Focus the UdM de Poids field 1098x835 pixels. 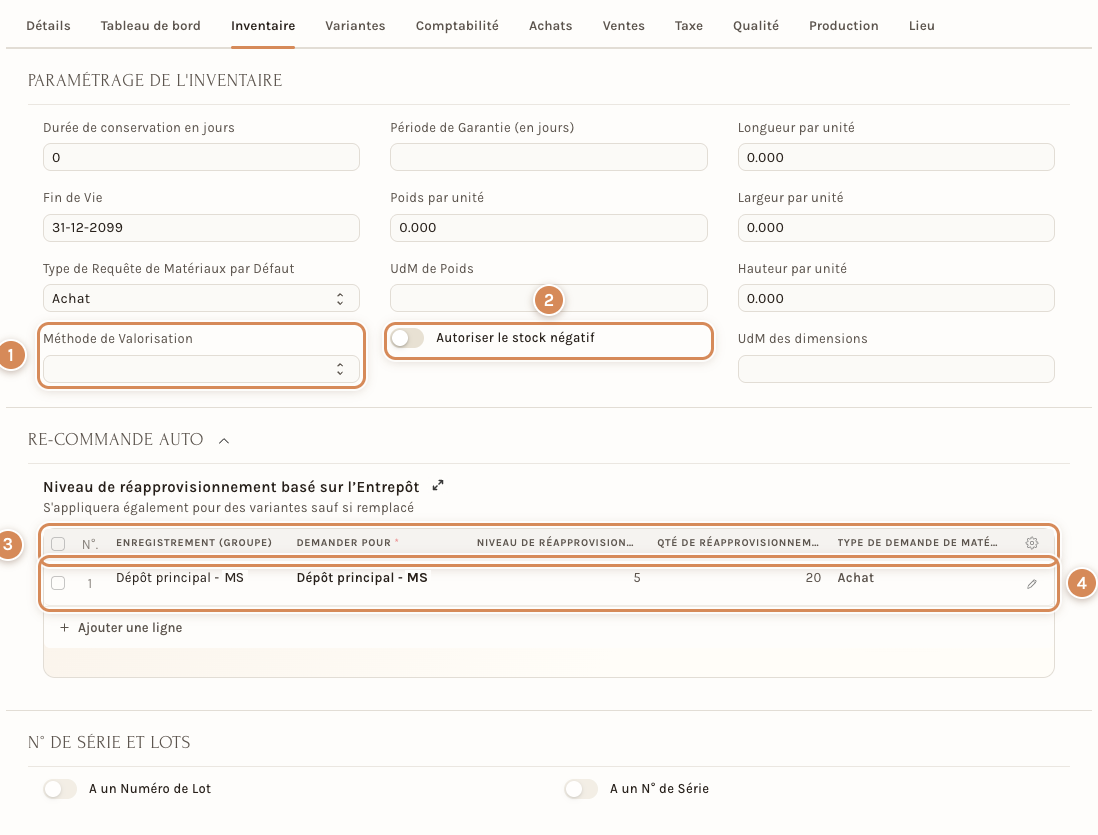pyautogui.click(x=549, y=298)
